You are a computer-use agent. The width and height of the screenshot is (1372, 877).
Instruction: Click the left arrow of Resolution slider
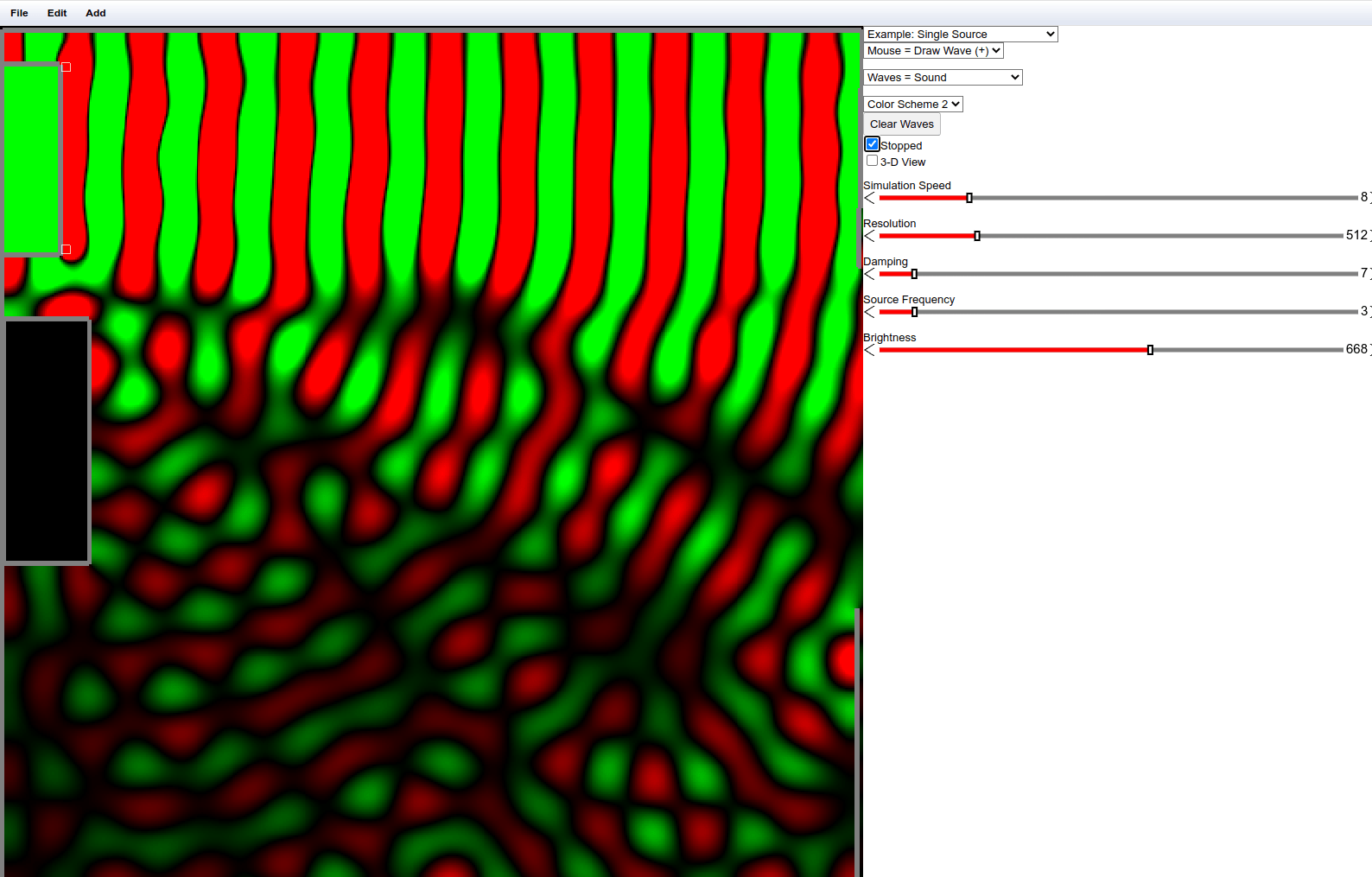(869, 236)
